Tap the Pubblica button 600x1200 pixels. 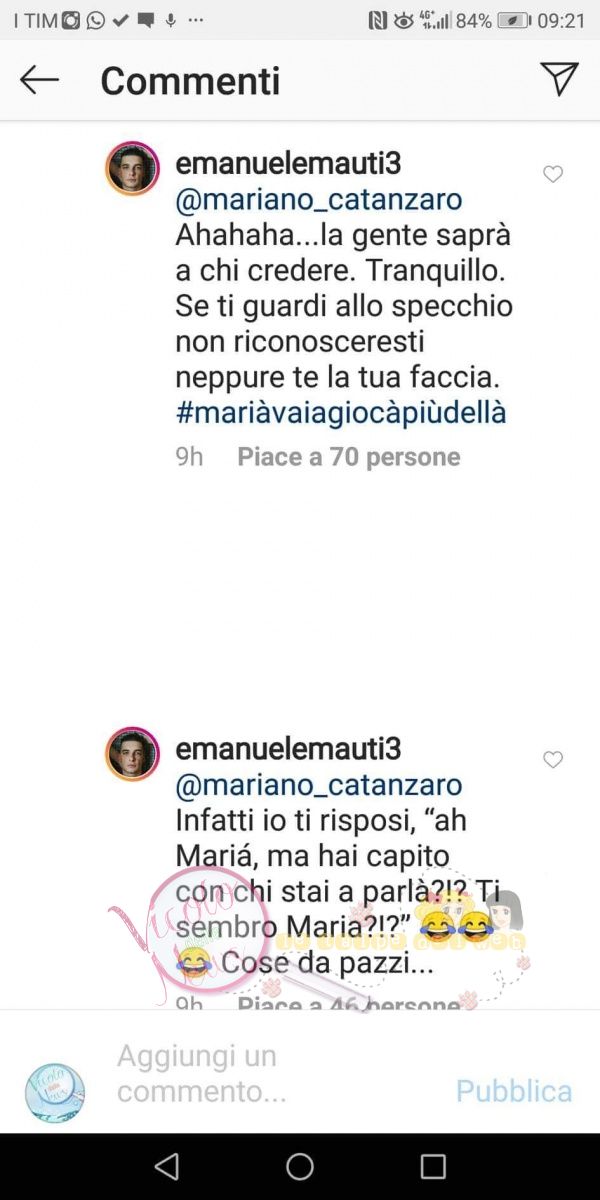coord(514,1091)
